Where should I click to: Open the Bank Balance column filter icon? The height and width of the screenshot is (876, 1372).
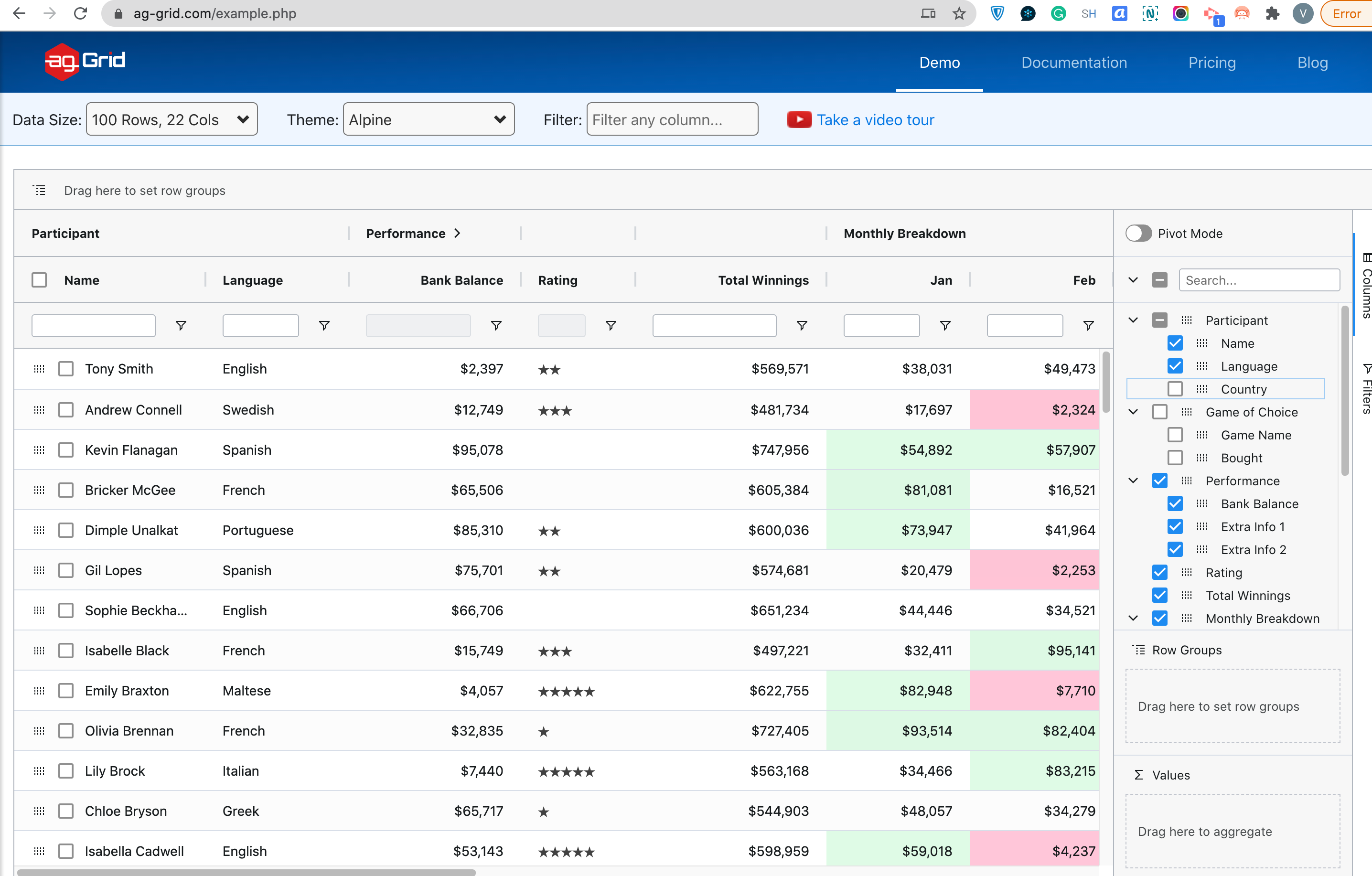click(x=496, y=326)
